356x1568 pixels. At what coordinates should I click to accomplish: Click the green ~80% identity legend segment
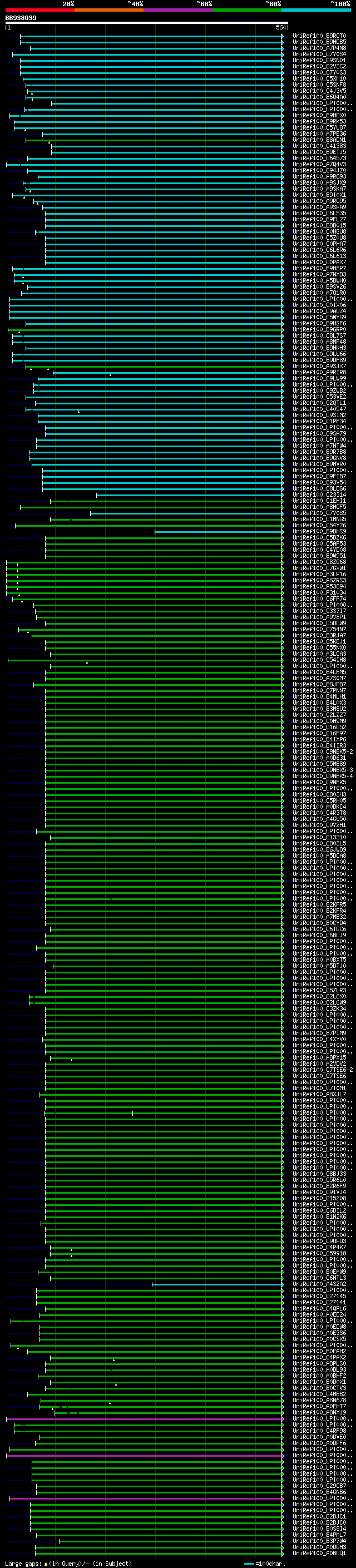[247, 10]
